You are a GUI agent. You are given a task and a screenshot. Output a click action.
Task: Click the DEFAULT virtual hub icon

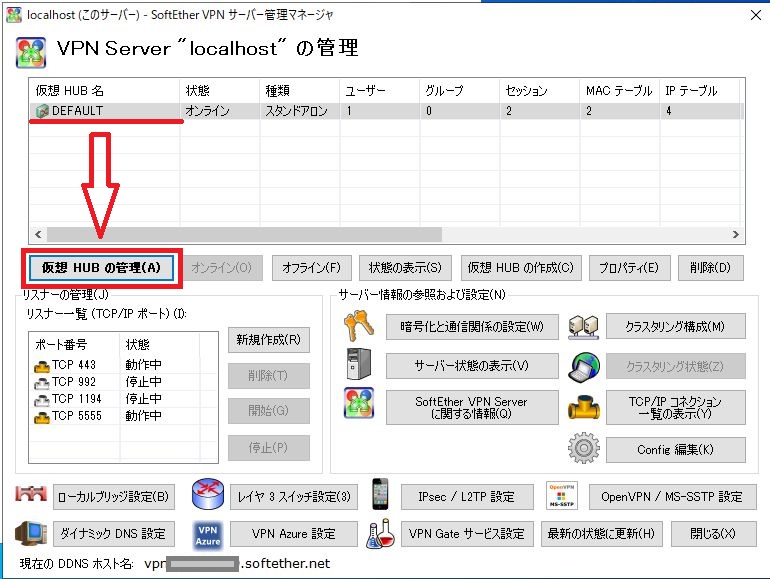(42, 111)
